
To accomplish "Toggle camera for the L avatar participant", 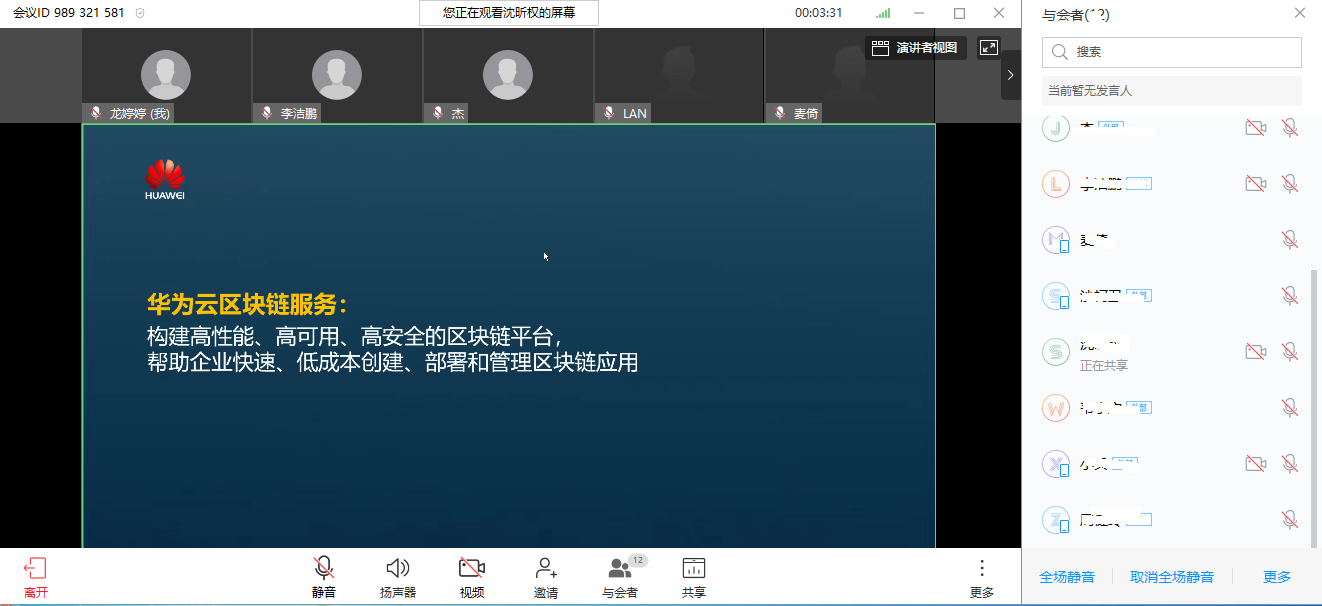I will 1255,184.
